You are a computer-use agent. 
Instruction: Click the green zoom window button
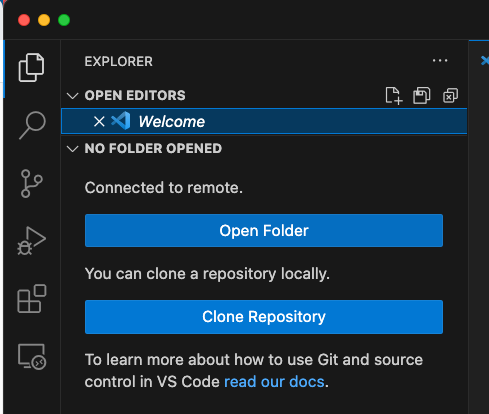coord(64,20)
